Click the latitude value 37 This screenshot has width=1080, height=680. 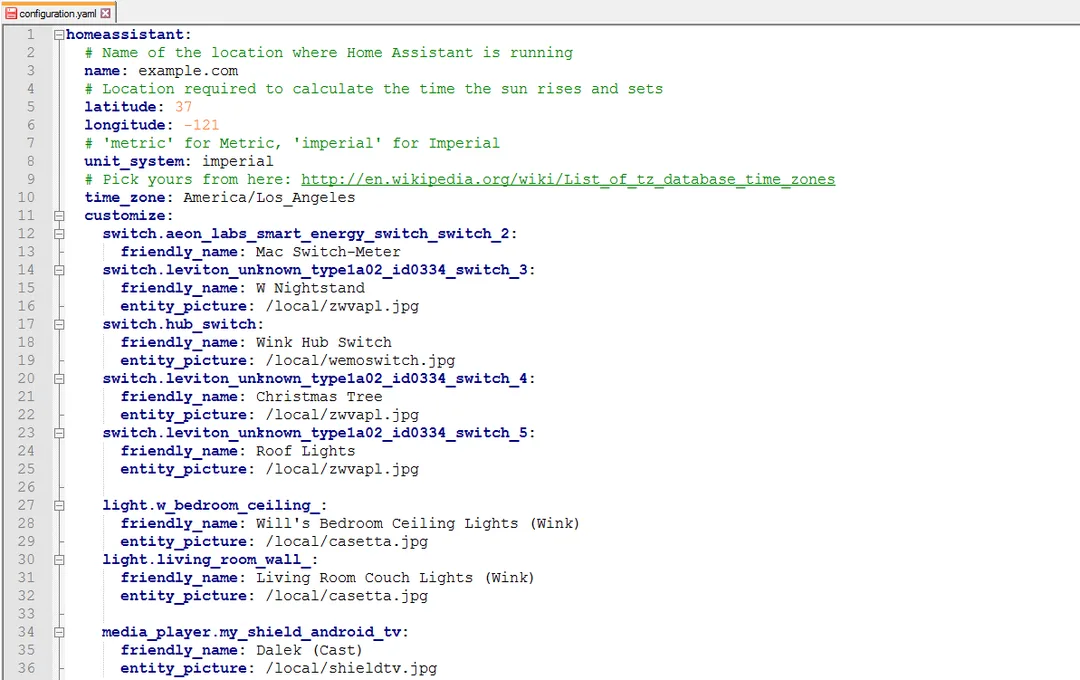183,107
